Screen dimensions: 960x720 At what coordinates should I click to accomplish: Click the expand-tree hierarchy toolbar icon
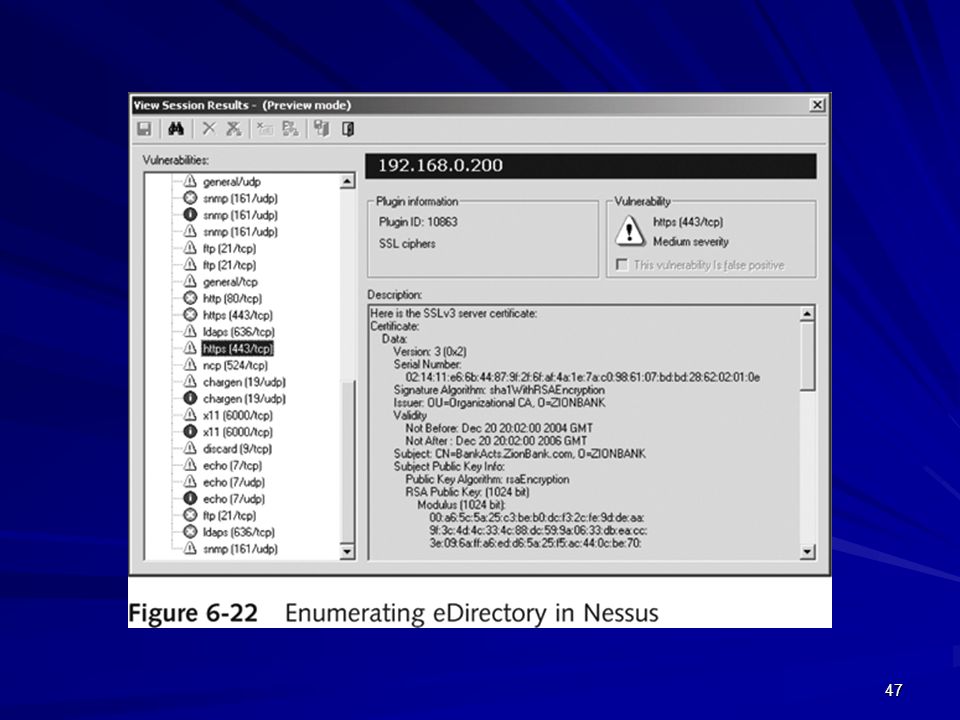[290, 129]
